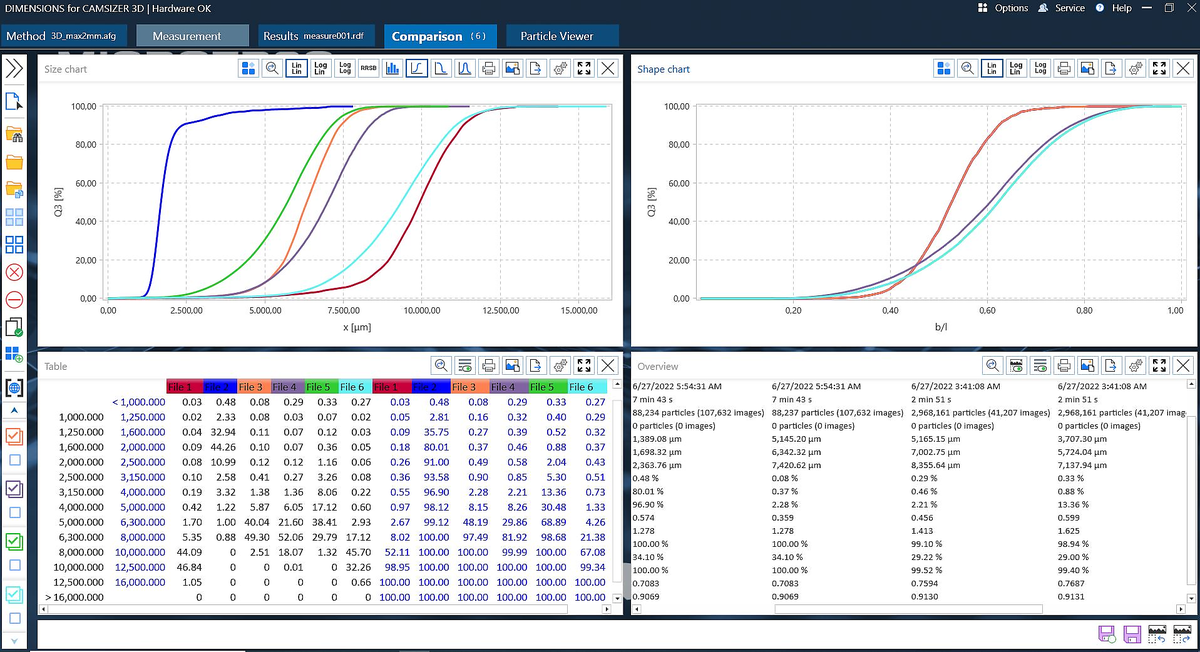The image size is (1200, 652).
Task: Show density distribution curve on Size chart
Action: click(464, 68)
